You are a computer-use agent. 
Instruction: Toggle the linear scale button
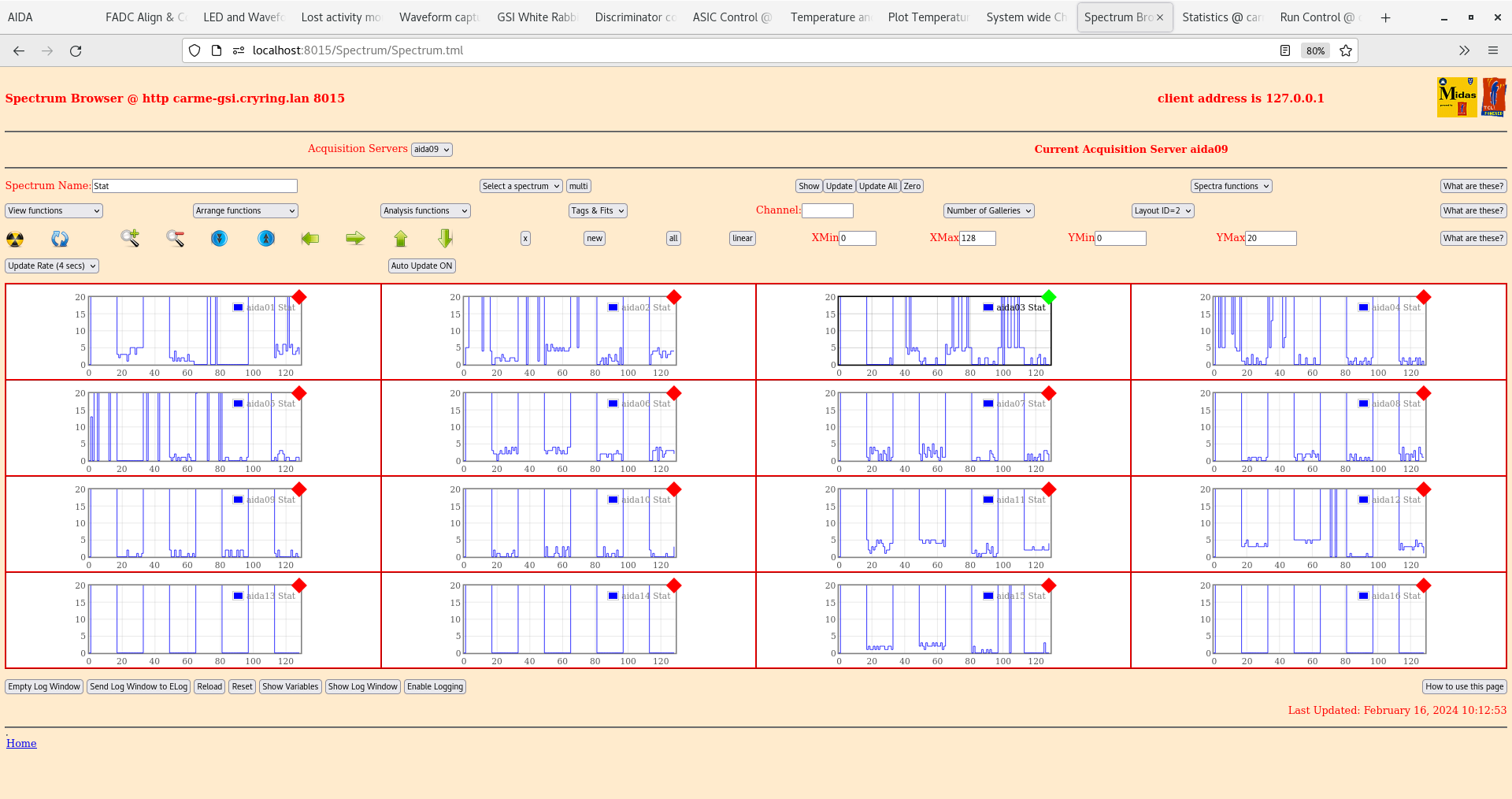742,238
